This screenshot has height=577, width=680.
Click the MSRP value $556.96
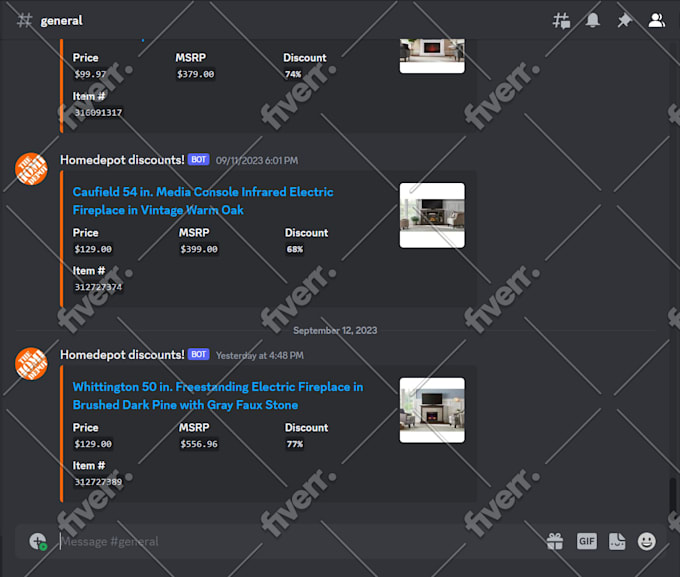click(199, 444)
